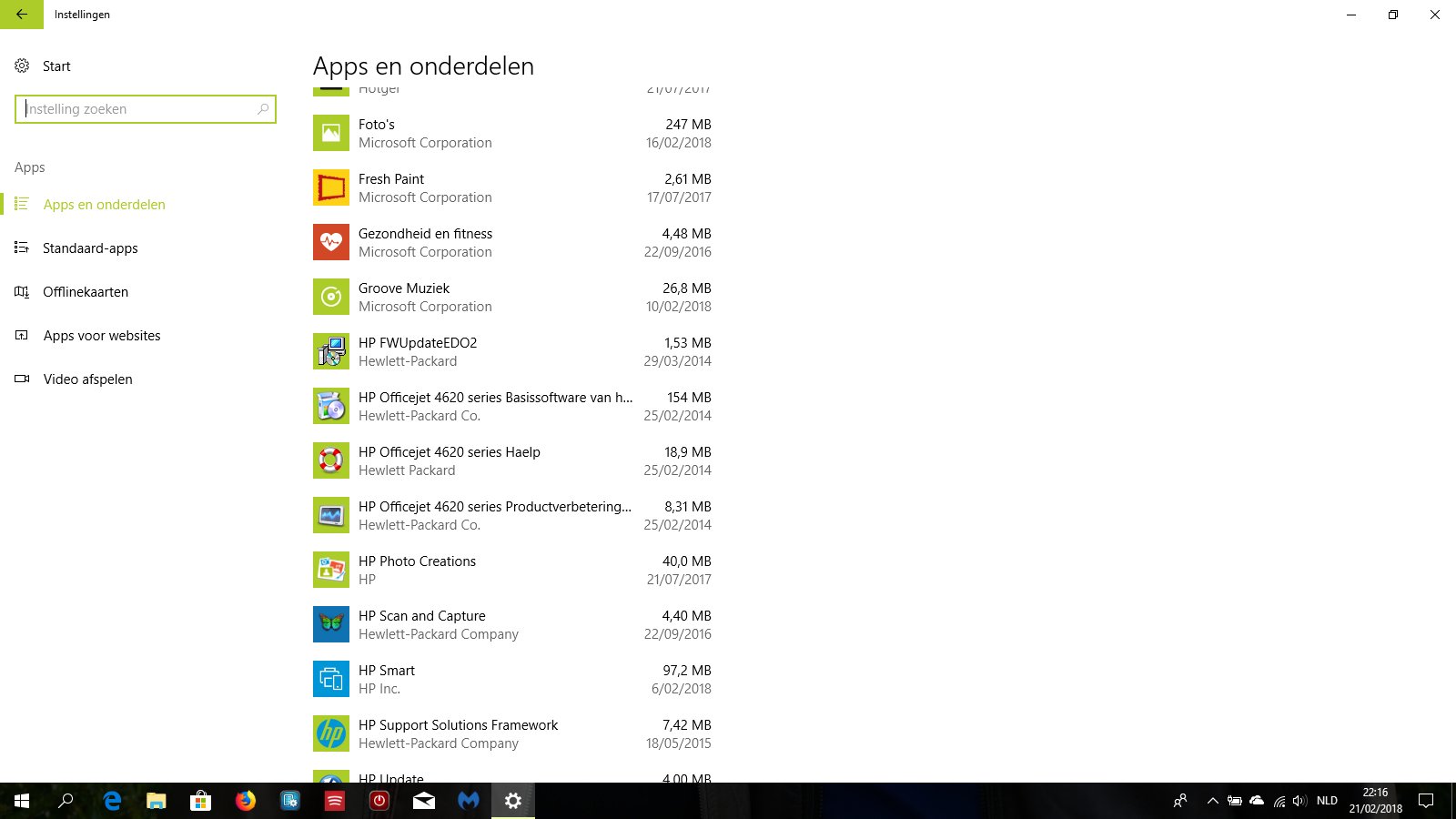Select the Fresh Paint entry name
Image resolution: width=1456 pixels, height=819 pixels.
point(391,179)
